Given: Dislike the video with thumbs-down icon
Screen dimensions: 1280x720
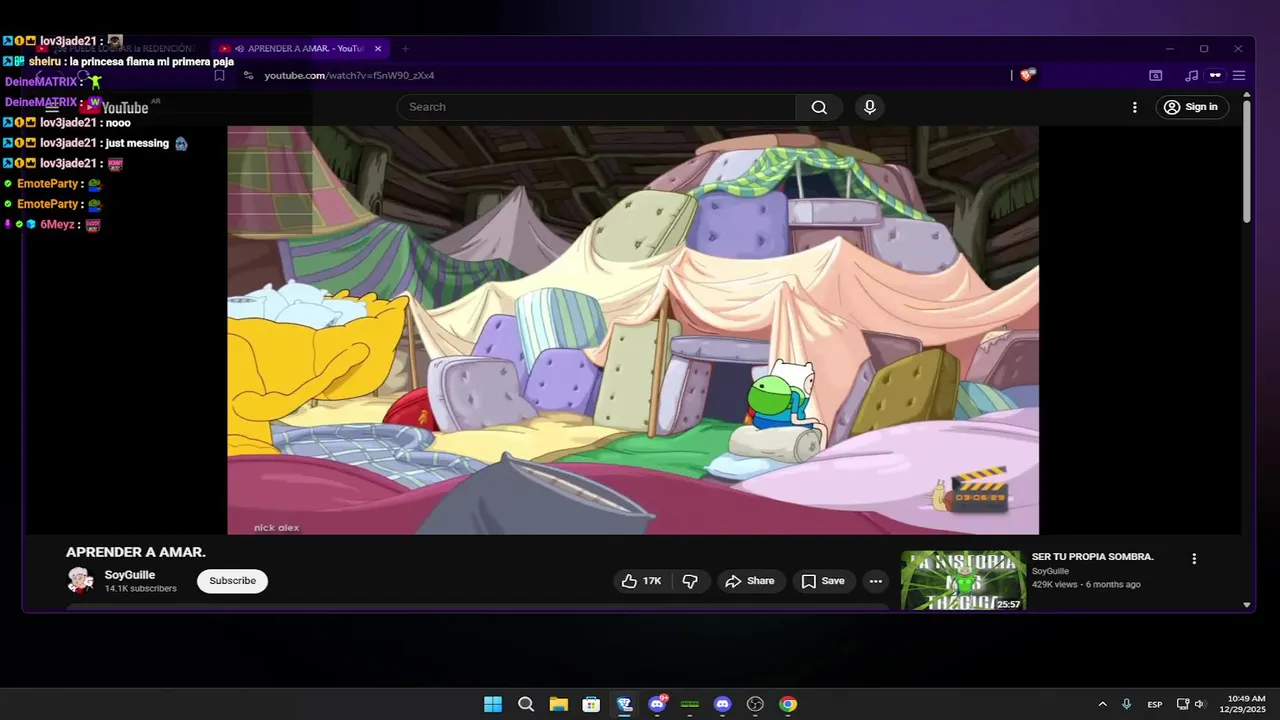Looking at the screenshot, I should click(690, 581).
